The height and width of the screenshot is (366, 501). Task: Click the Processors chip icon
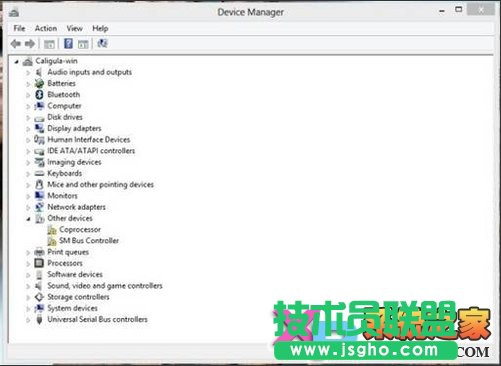pos(39,263)
